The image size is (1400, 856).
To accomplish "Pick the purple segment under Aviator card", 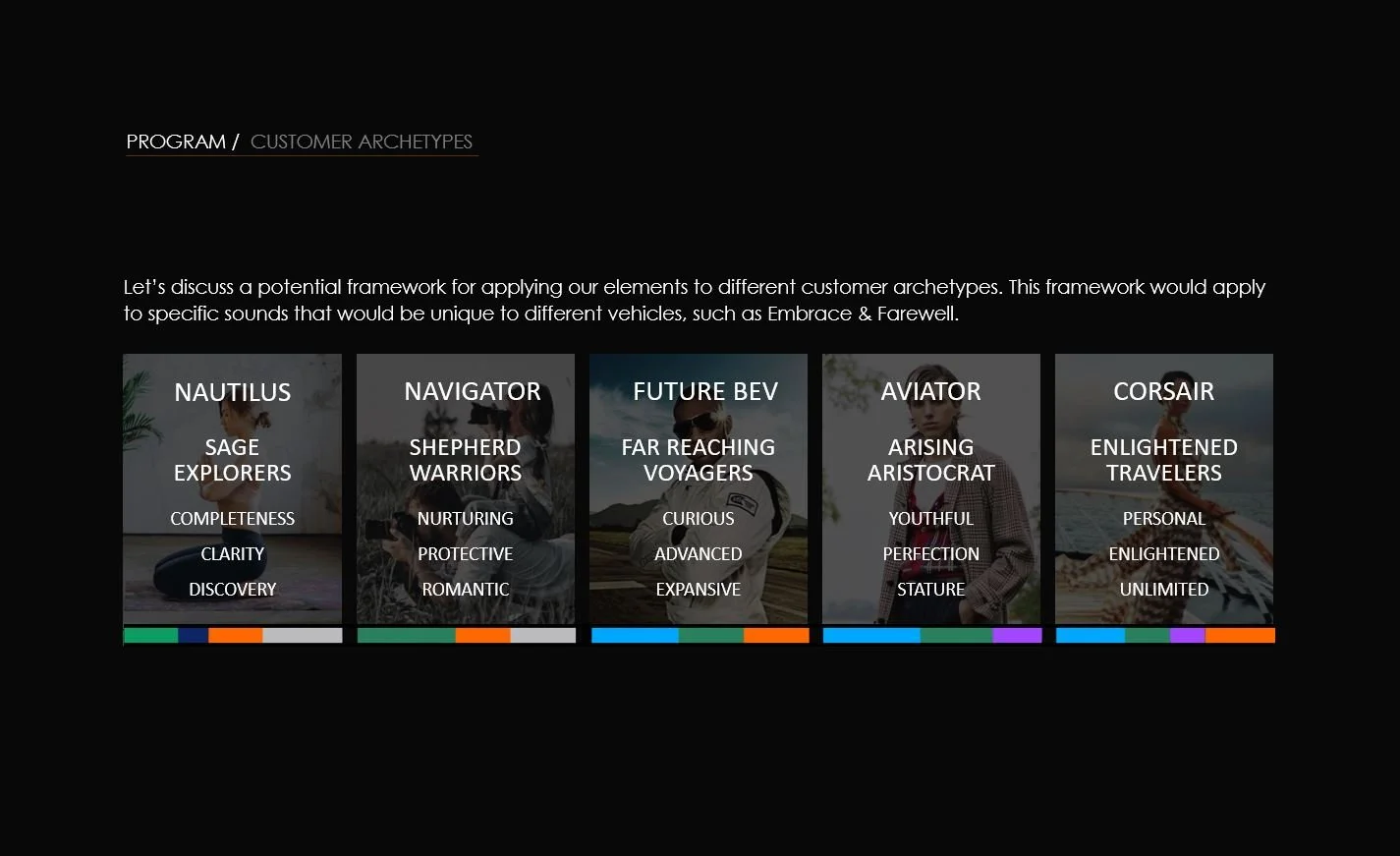I will 1018,636.
